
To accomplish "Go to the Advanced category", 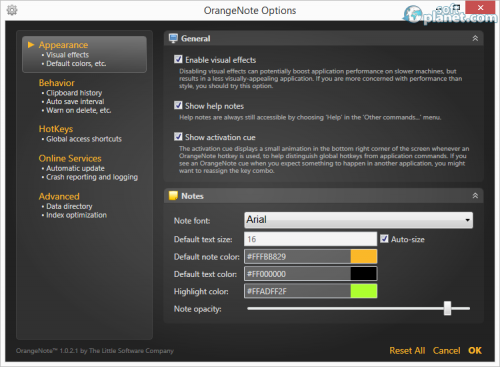I will (59, 196).
